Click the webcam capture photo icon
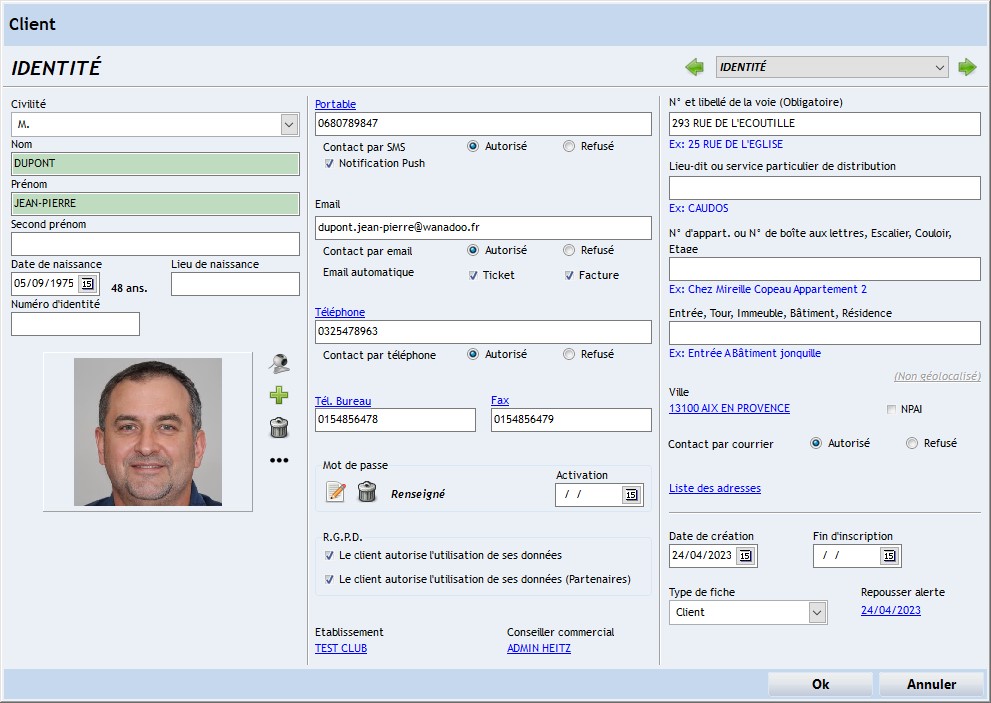 pos(279,364)
